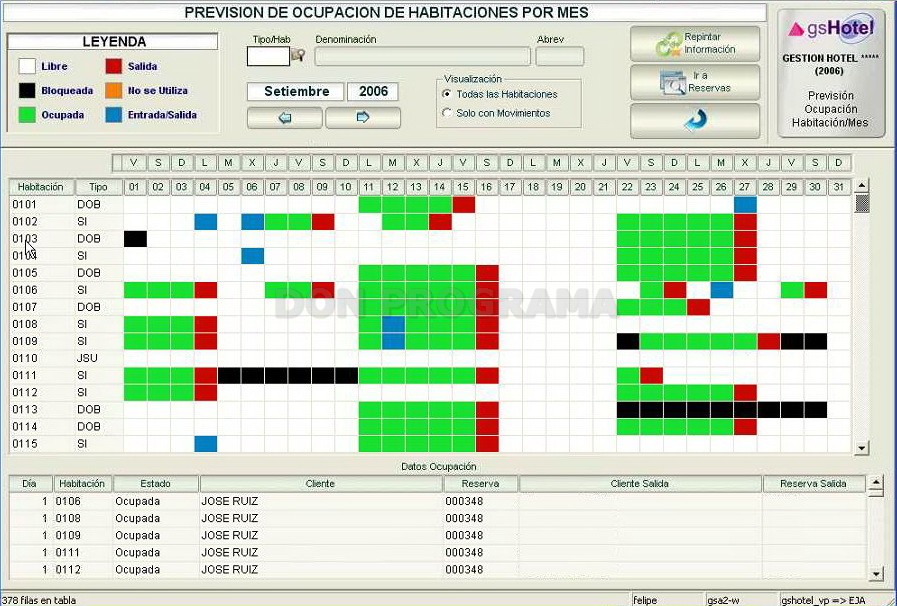Click the Cliente column header
This screenshot has width=897, height=606.
[320, 484]
